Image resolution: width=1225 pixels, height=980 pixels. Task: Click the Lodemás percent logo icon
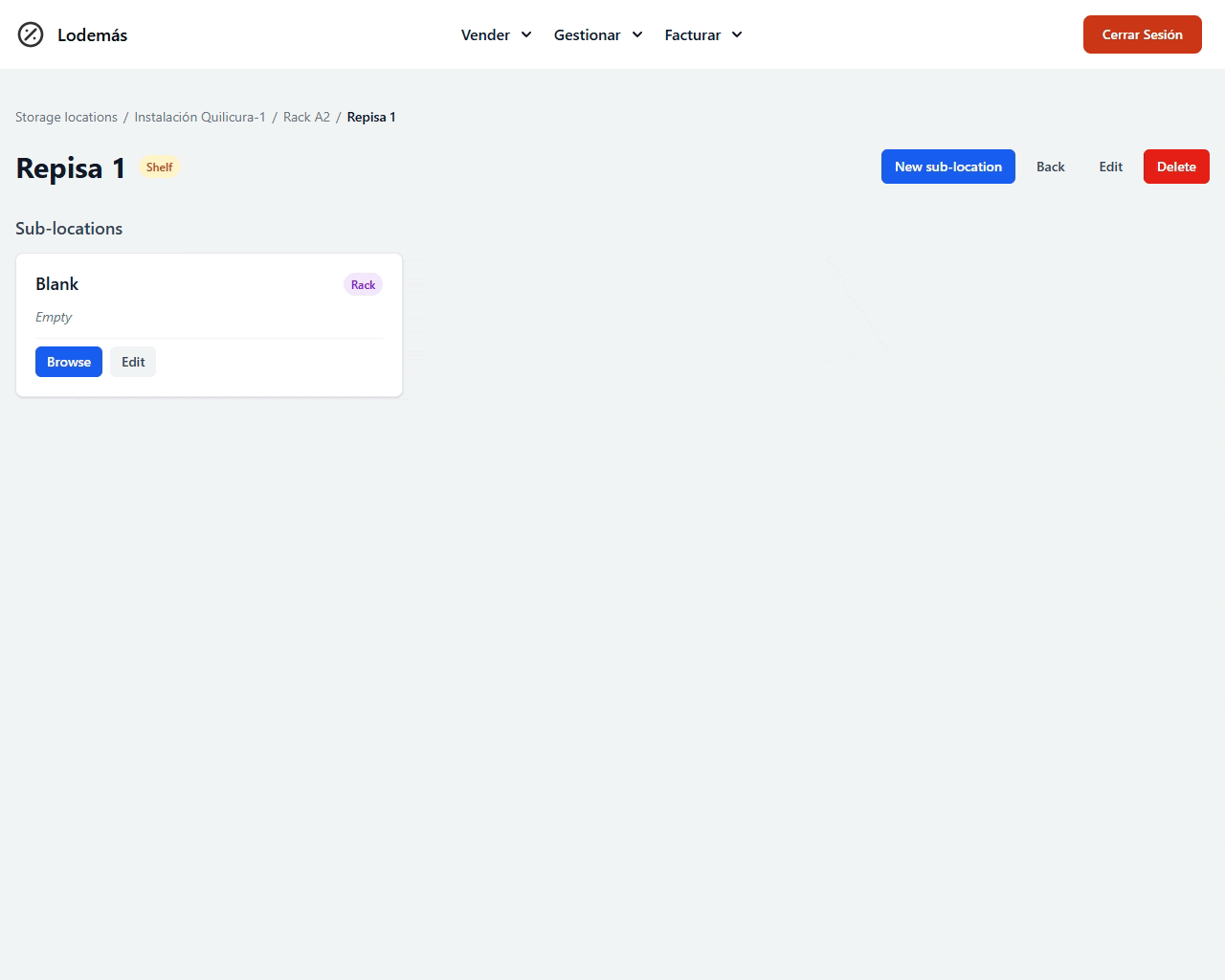[31, 34]
